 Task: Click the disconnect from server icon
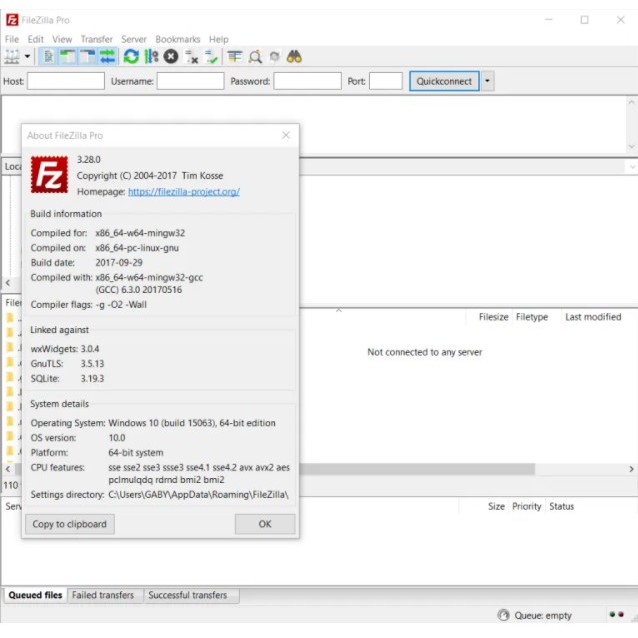pos(191,57)
